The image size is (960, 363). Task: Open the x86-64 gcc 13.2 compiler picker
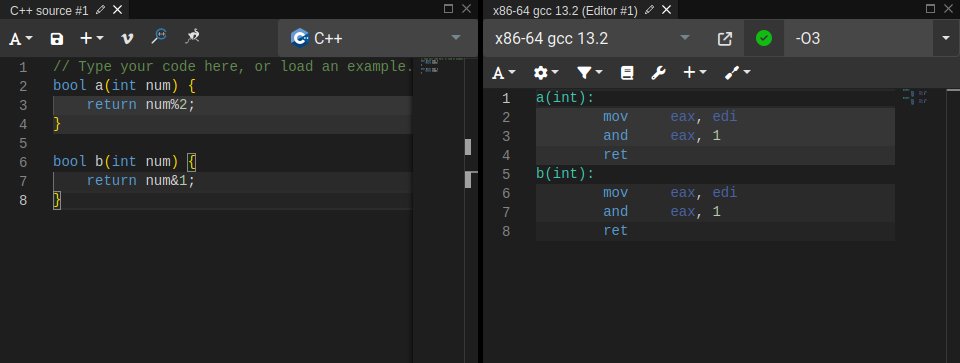pyautogui.click(x=593, y=38)
